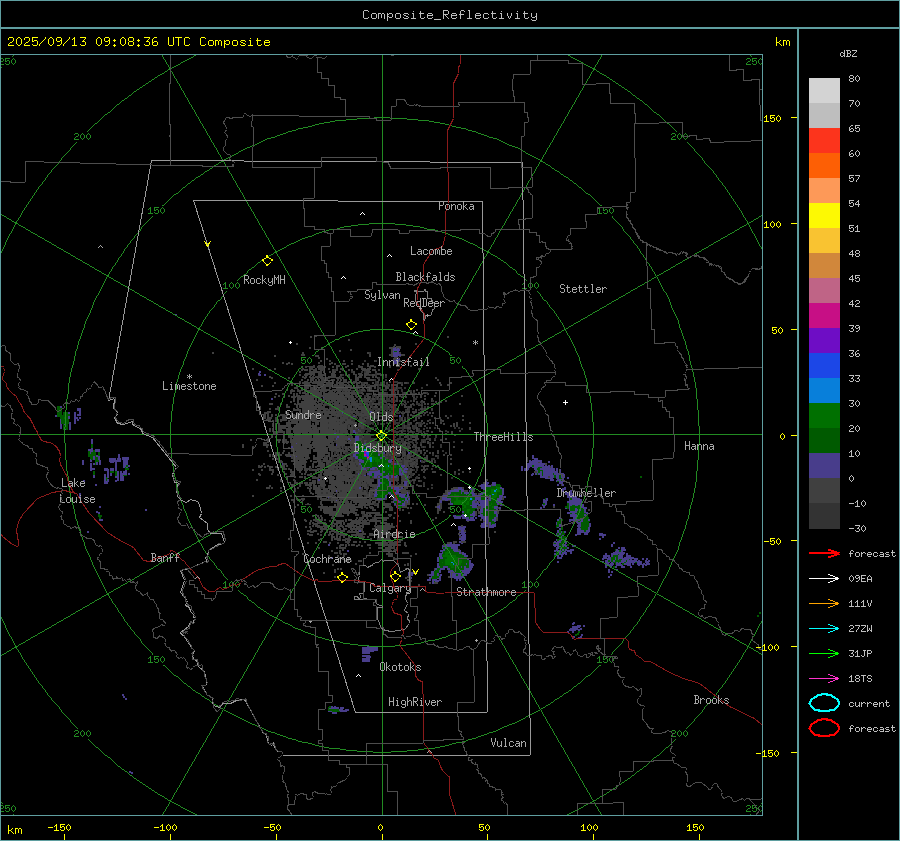Click the light gray 70–80 dBZ swatch
The height and width of the screenshot is (841, 900).
pos(824,91)
